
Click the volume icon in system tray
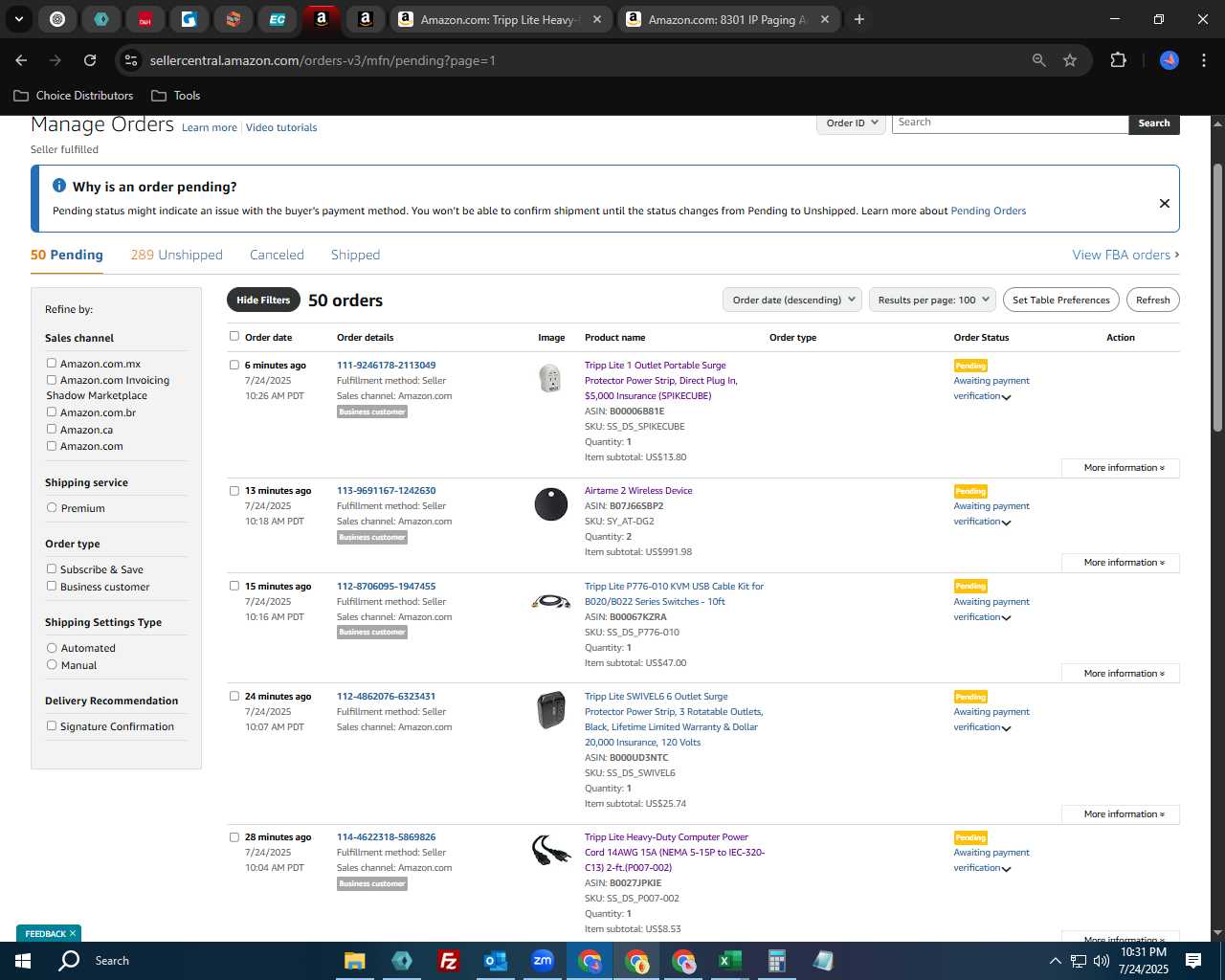[x=1102, y=961]
